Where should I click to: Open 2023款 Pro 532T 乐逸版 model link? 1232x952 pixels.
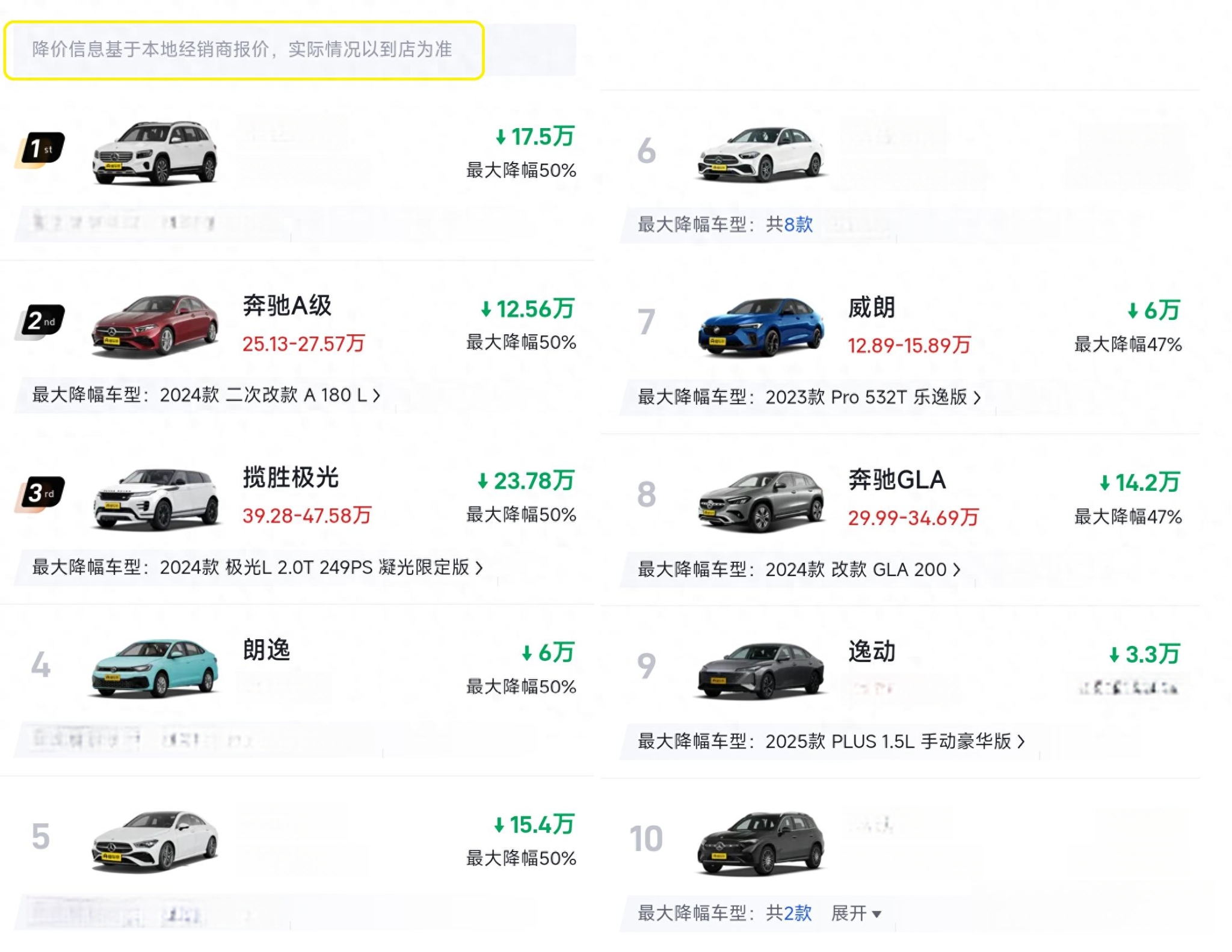coord(873,397)
